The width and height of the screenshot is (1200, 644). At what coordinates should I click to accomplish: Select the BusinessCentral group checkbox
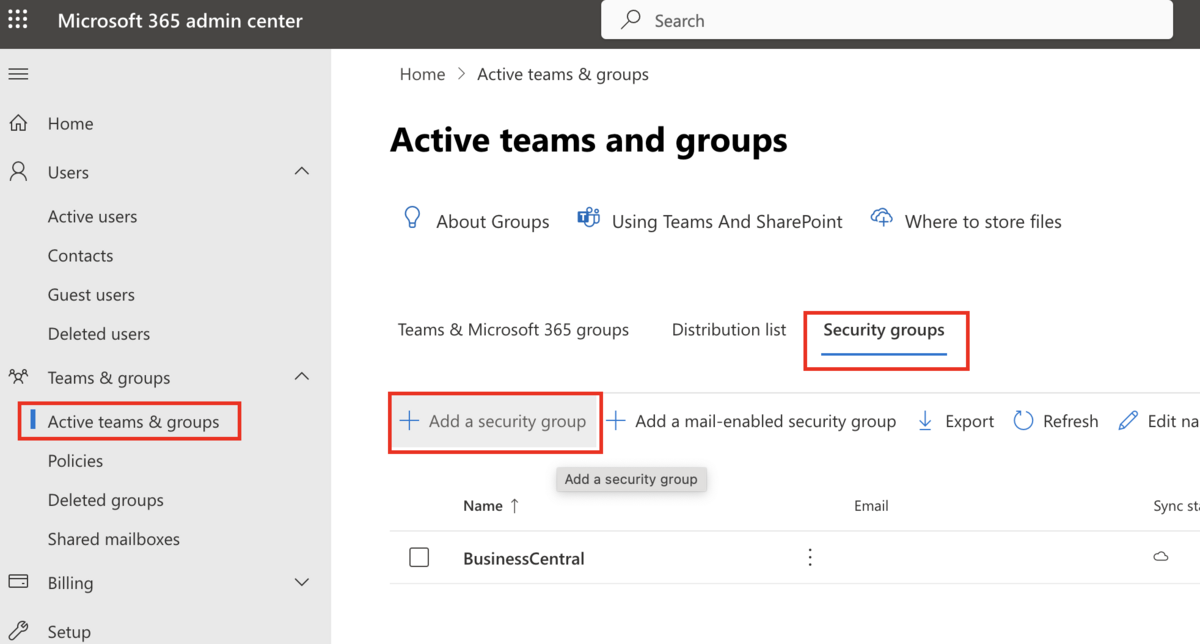pos(419,557)
